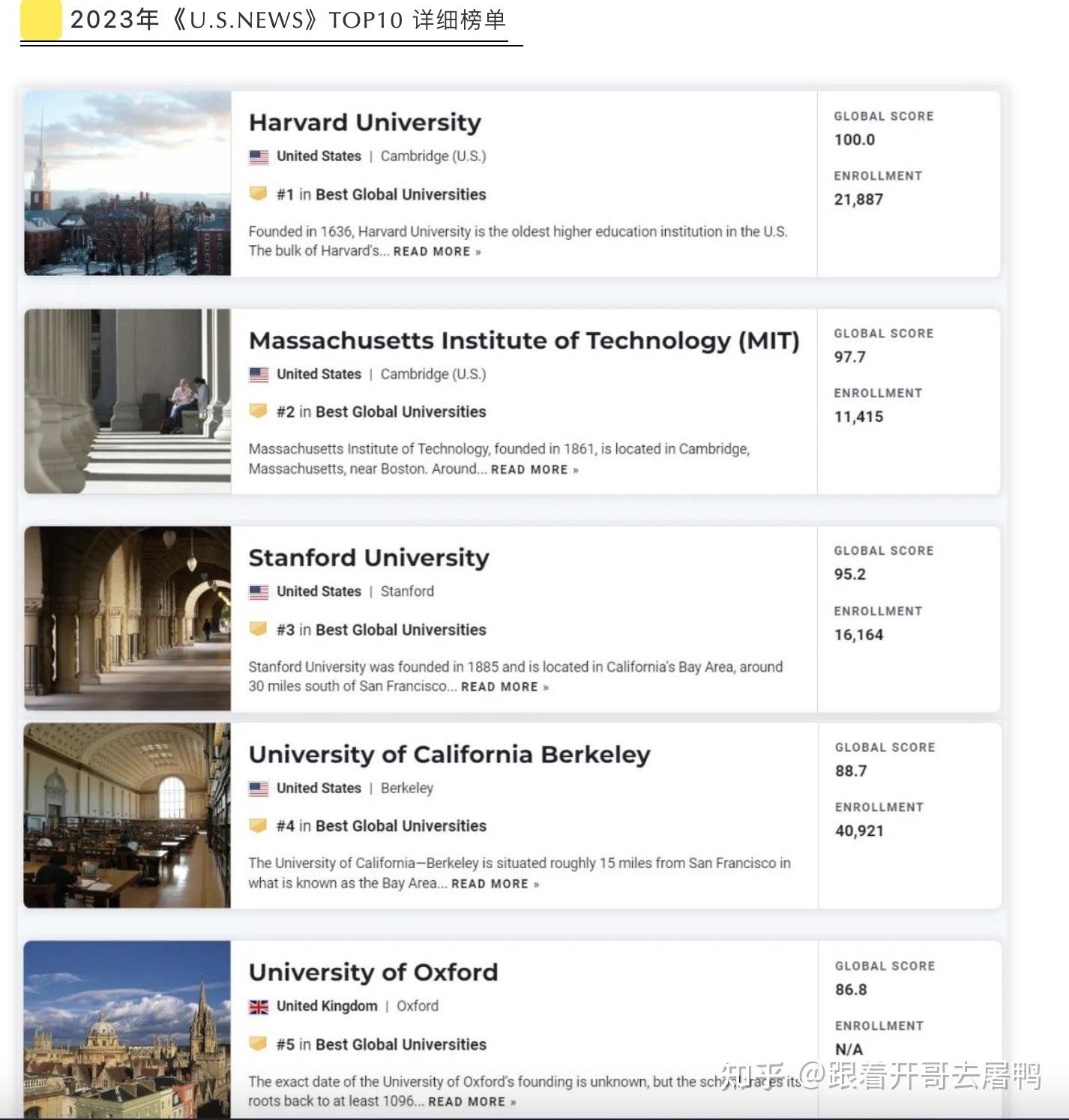1069x1120 pixels.
Task: Click the 'Berkeley' city location text
Action: [x=407, y=789]
